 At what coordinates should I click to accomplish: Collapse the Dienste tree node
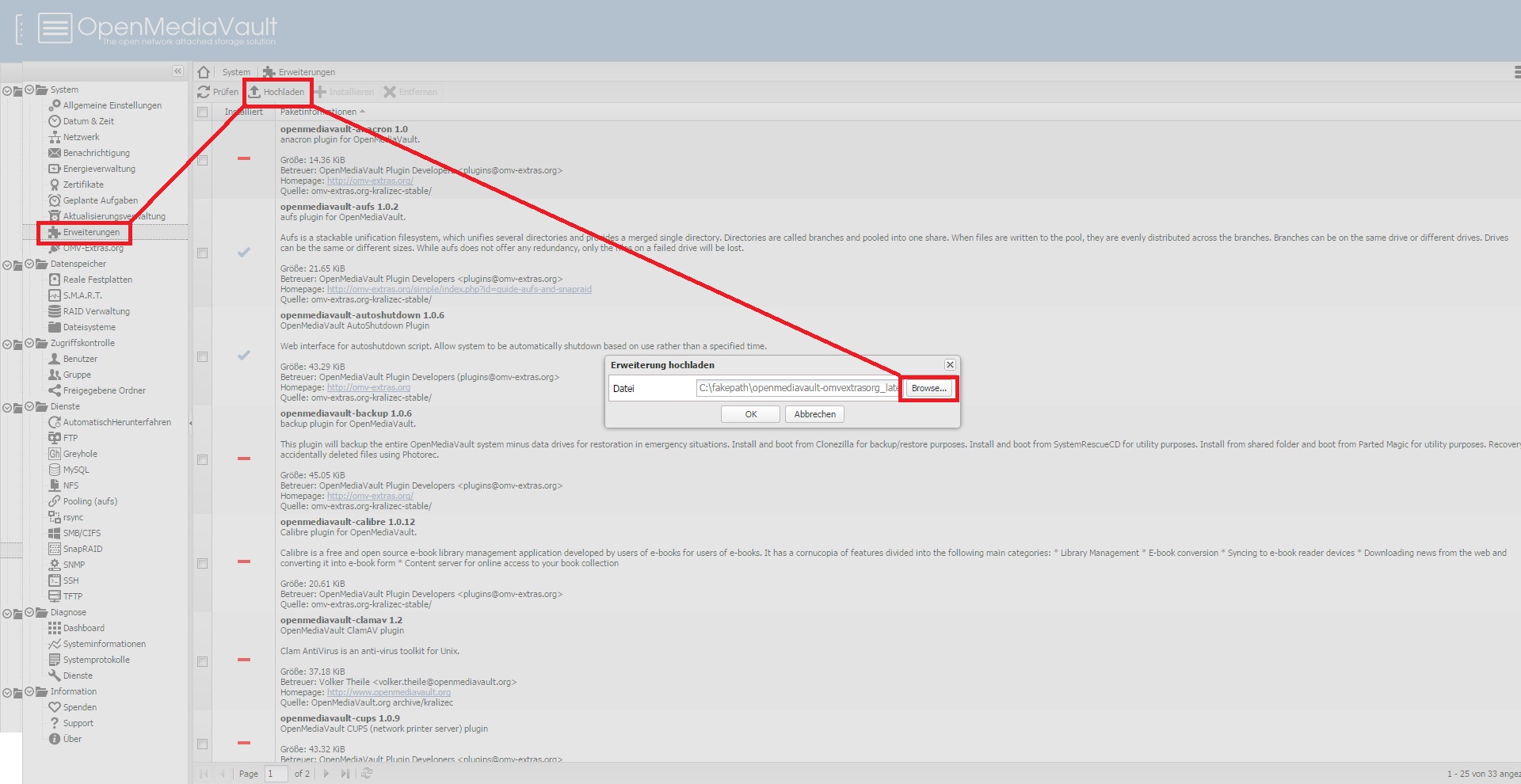coord(29,406)
